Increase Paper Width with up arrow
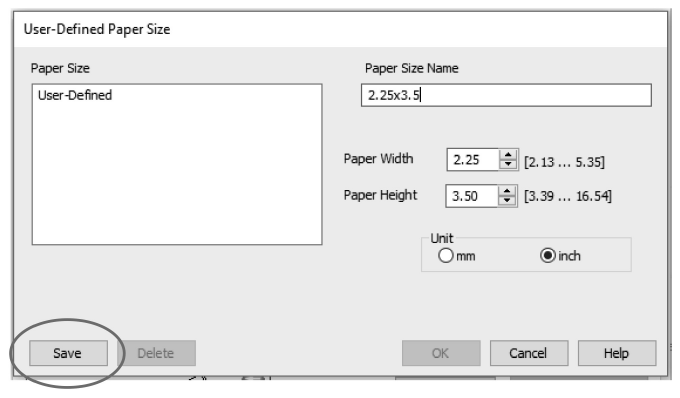 point(508,155)
